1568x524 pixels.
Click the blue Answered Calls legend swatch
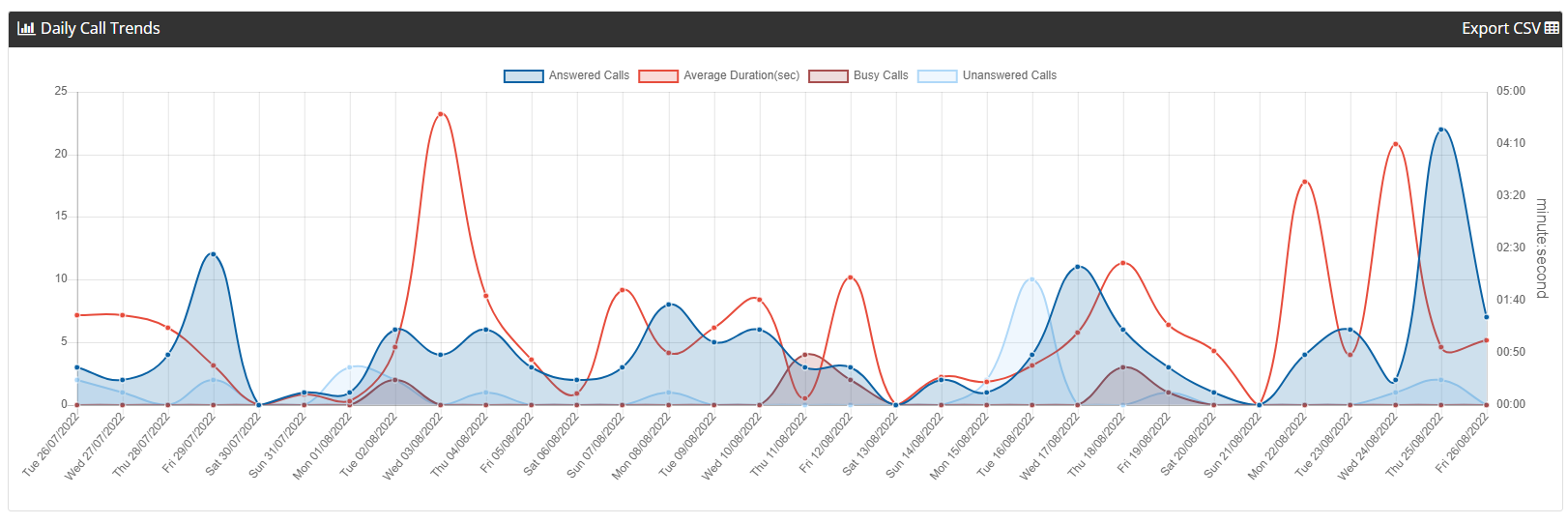coord(524,76)
